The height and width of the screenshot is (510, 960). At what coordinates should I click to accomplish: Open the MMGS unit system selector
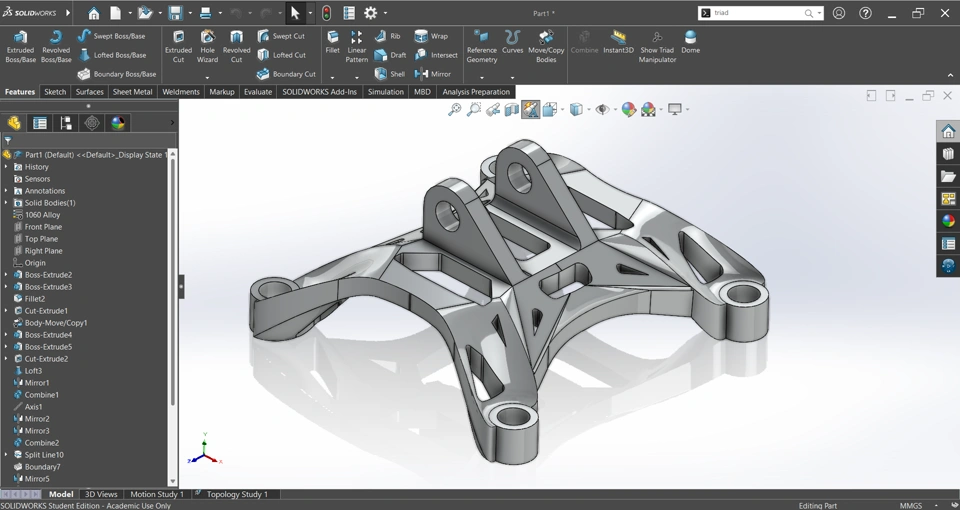point(911,506)
